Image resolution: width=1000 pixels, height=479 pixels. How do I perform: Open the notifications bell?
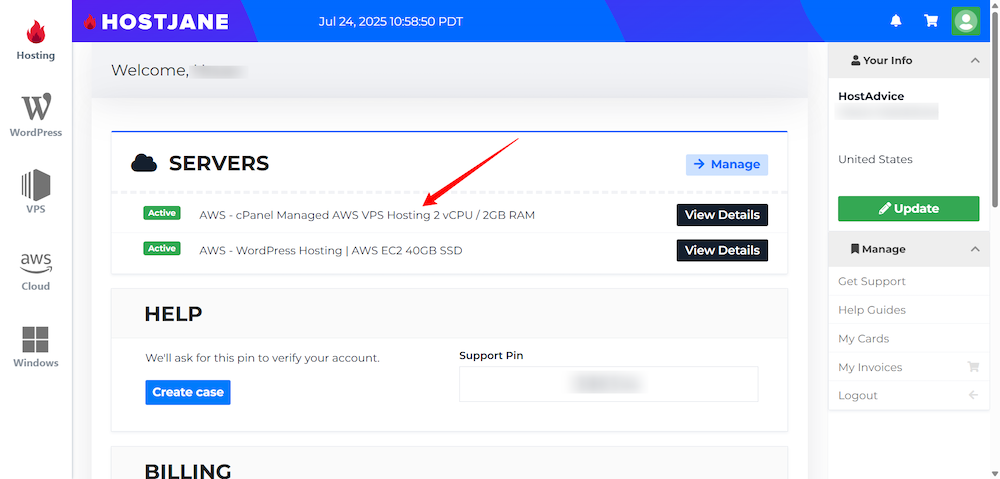896,21
